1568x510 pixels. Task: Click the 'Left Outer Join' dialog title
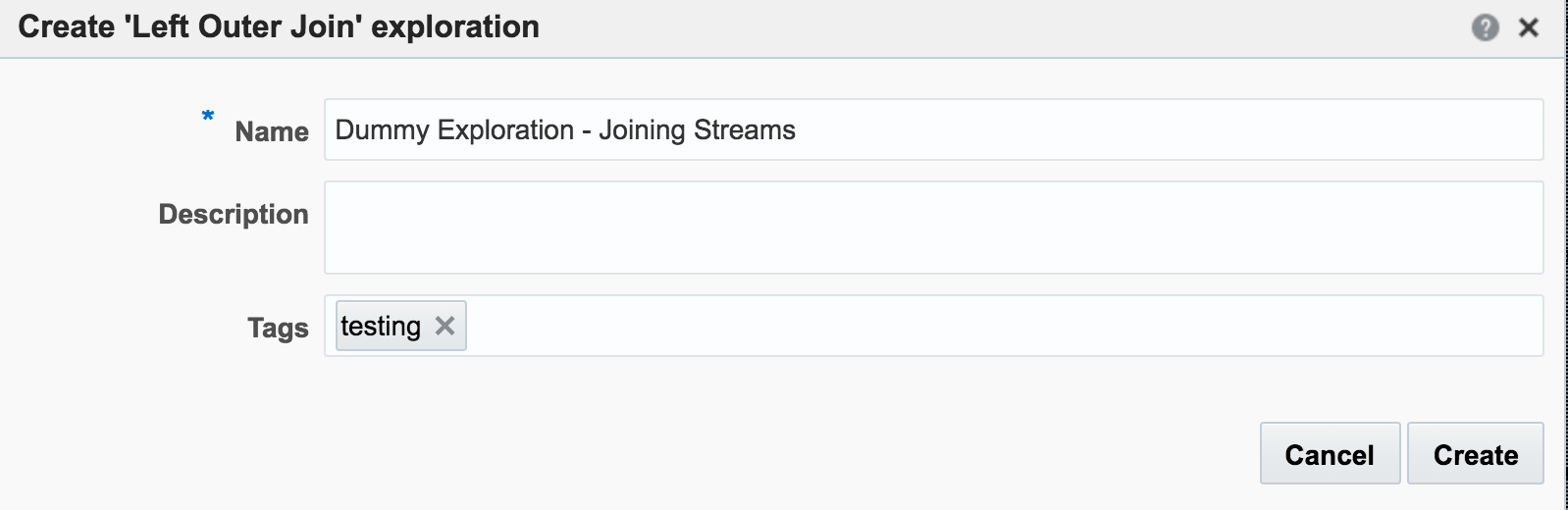(x=279, y=26)
